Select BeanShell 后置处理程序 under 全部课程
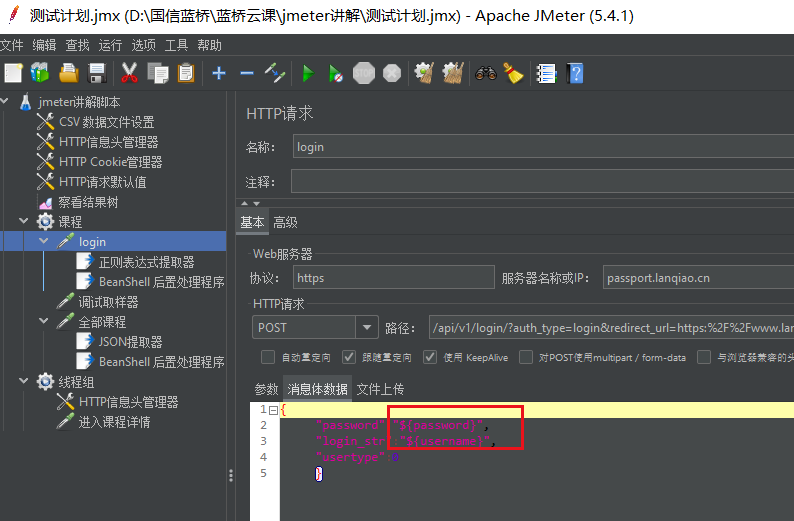The image size is (794, 521). pyautogui.click(x=162, y=362)
